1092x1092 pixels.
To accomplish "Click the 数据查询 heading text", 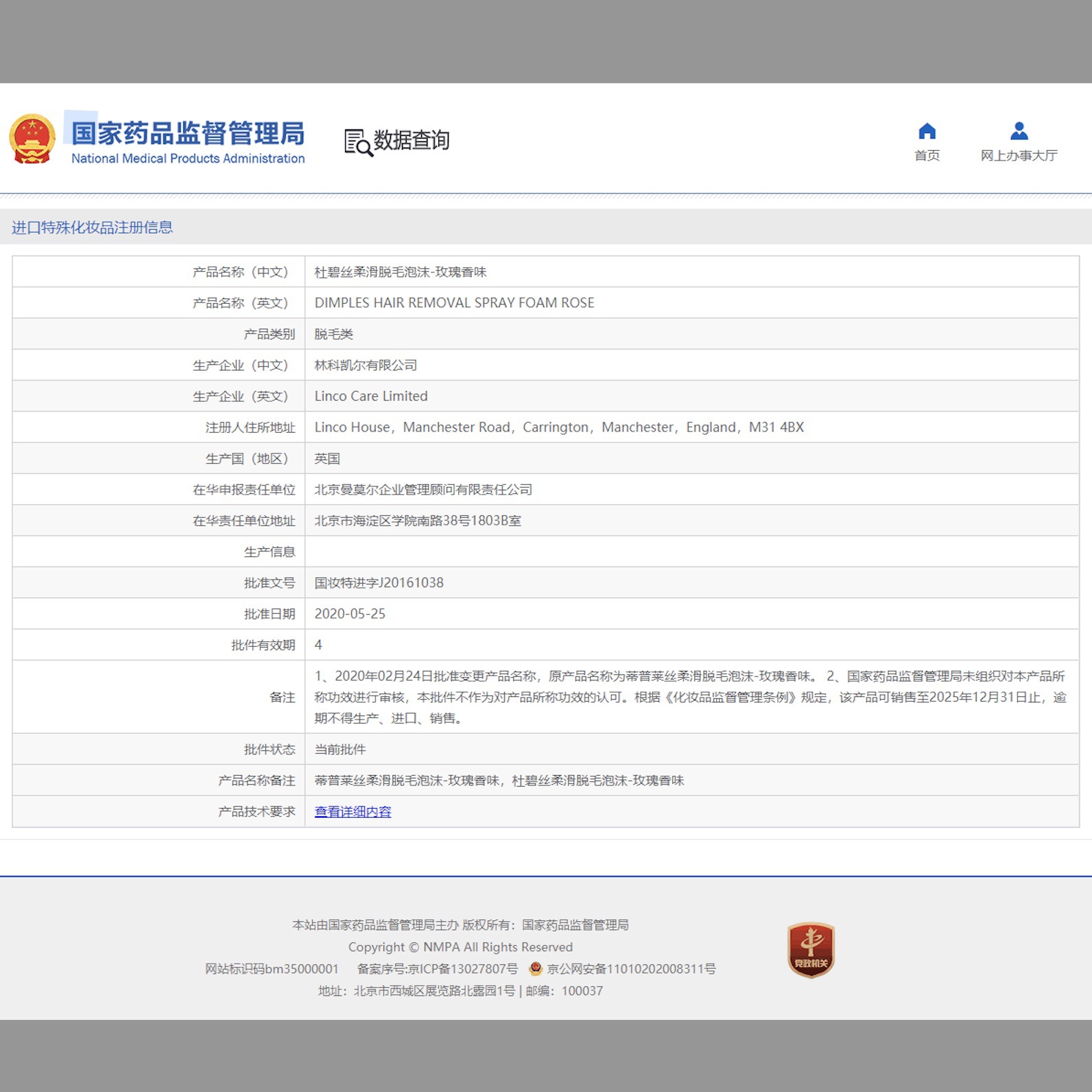I will tap(412, 141).
